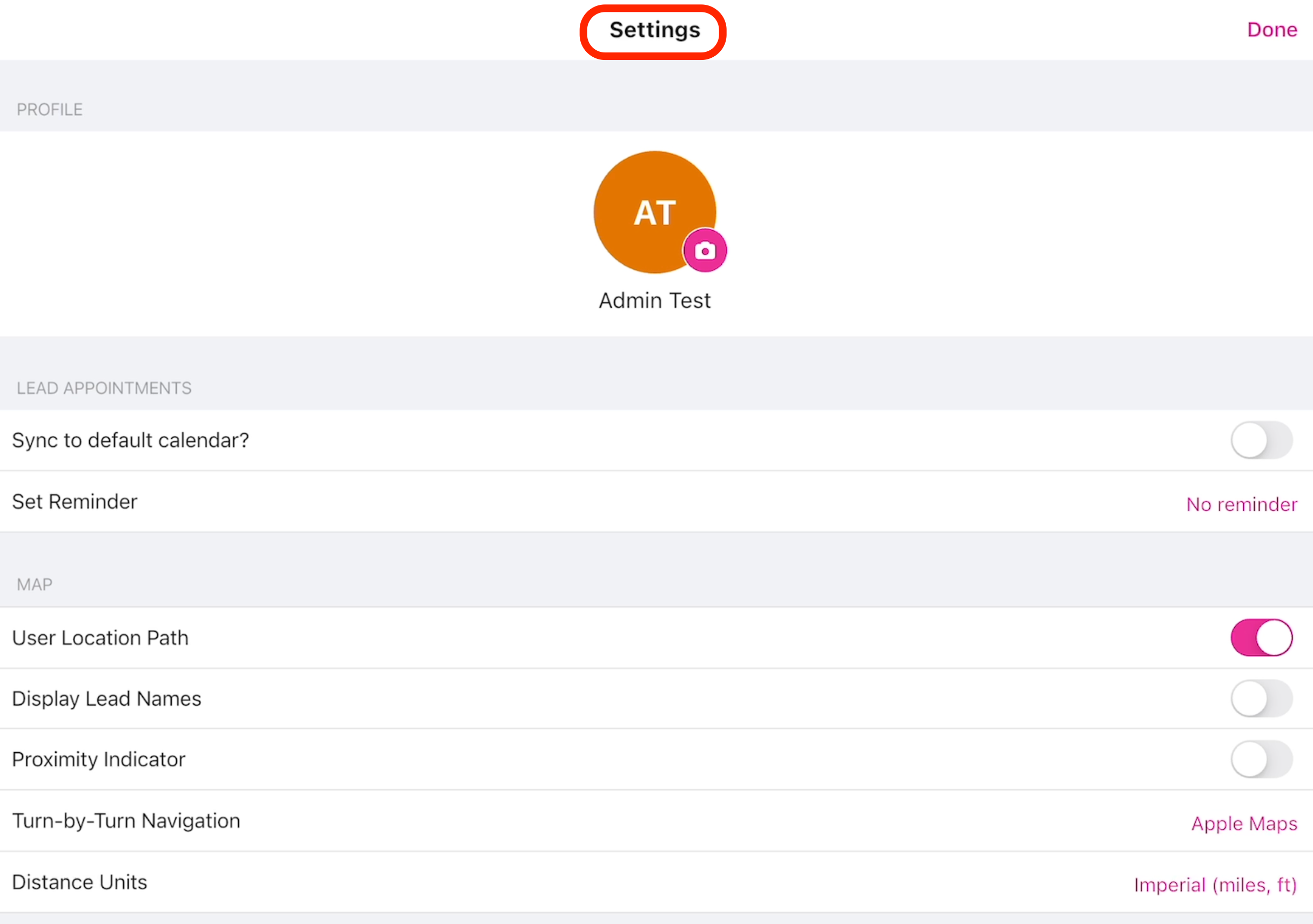Change Apple Maps navigation option
This screenshot has height=924, width=1313.
pyautogui.click(x=1244, y=823)
